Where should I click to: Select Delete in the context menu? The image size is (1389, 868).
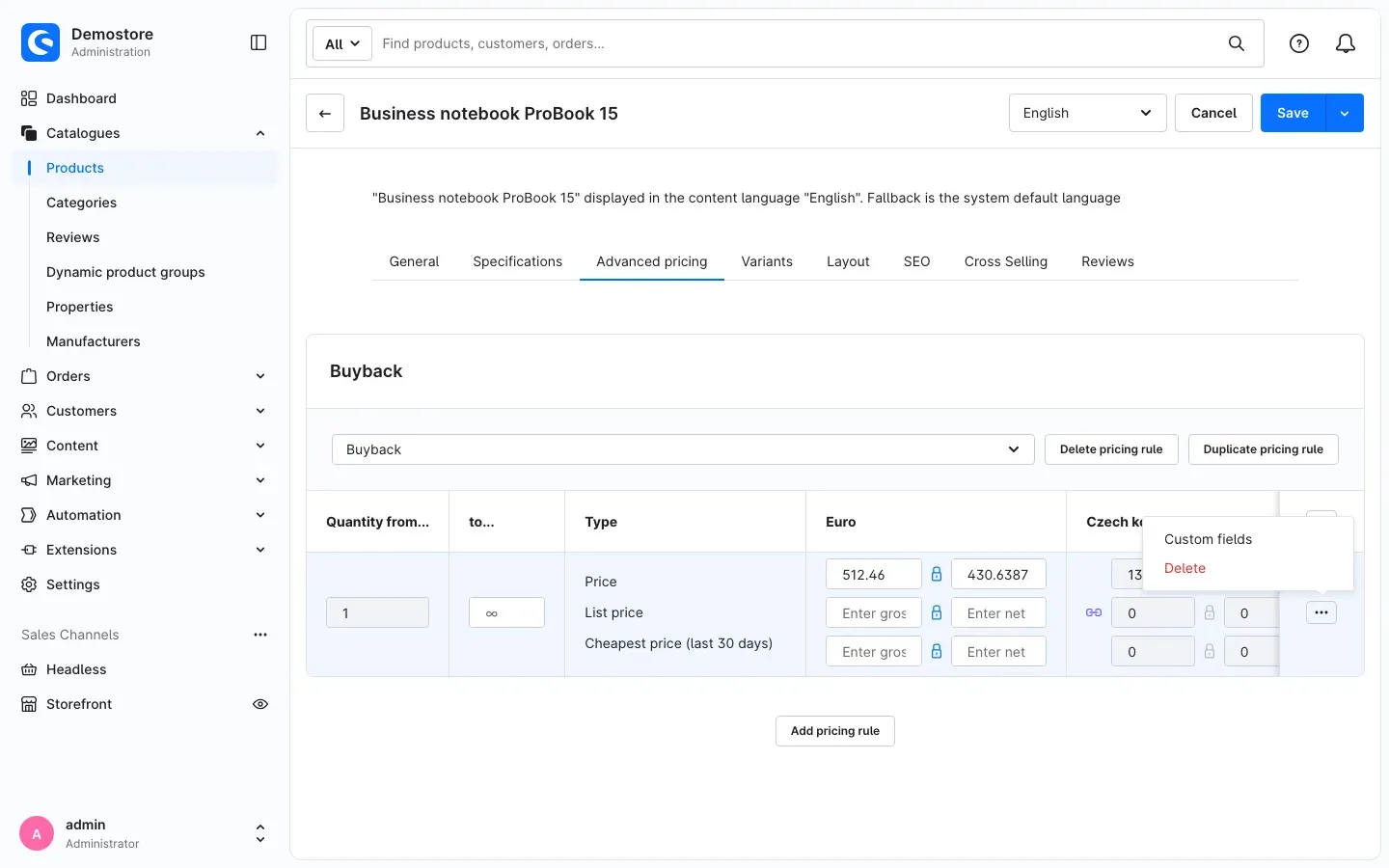click(x=1185, y=568)
